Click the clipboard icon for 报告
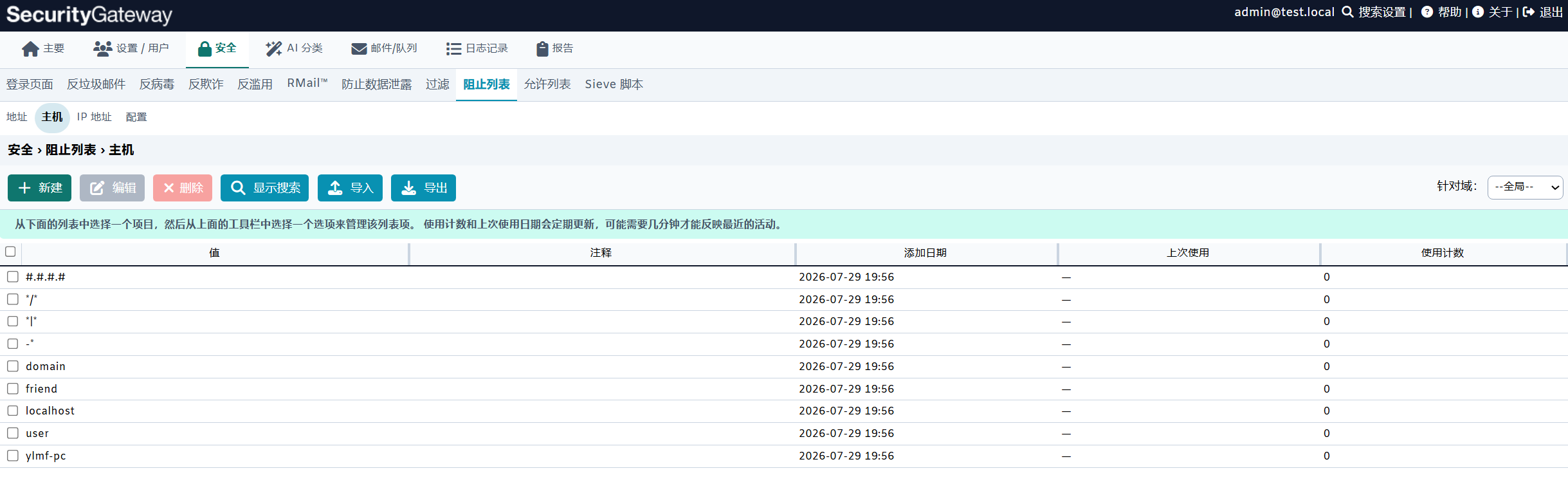The height and width of the screenshot is (484, 1568). (x=542, y=49)
